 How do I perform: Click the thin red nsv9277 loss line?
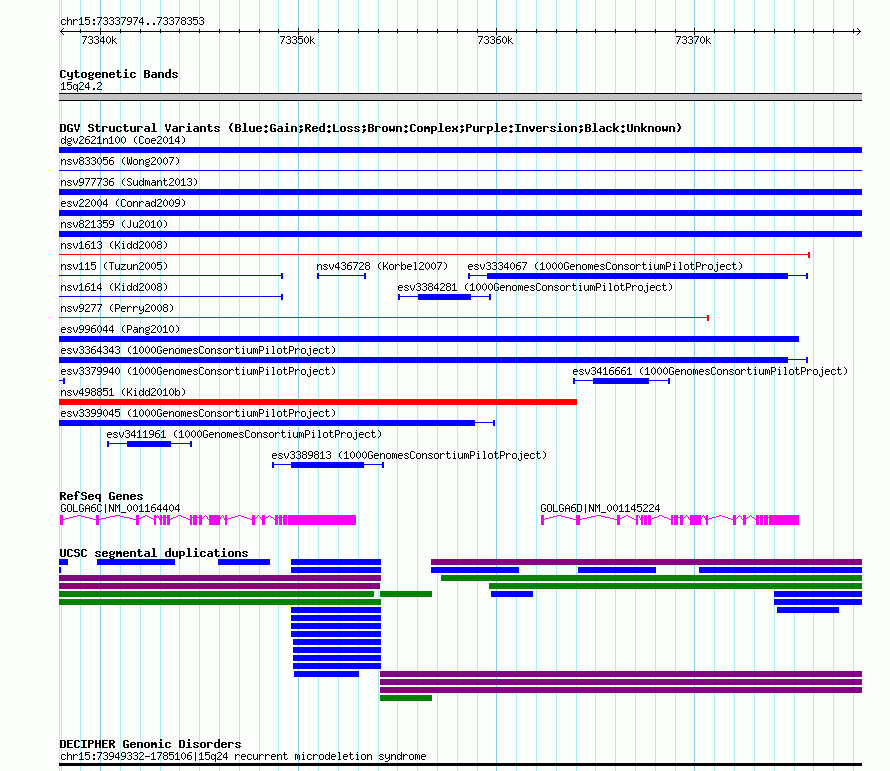click(x=384, y=318)
